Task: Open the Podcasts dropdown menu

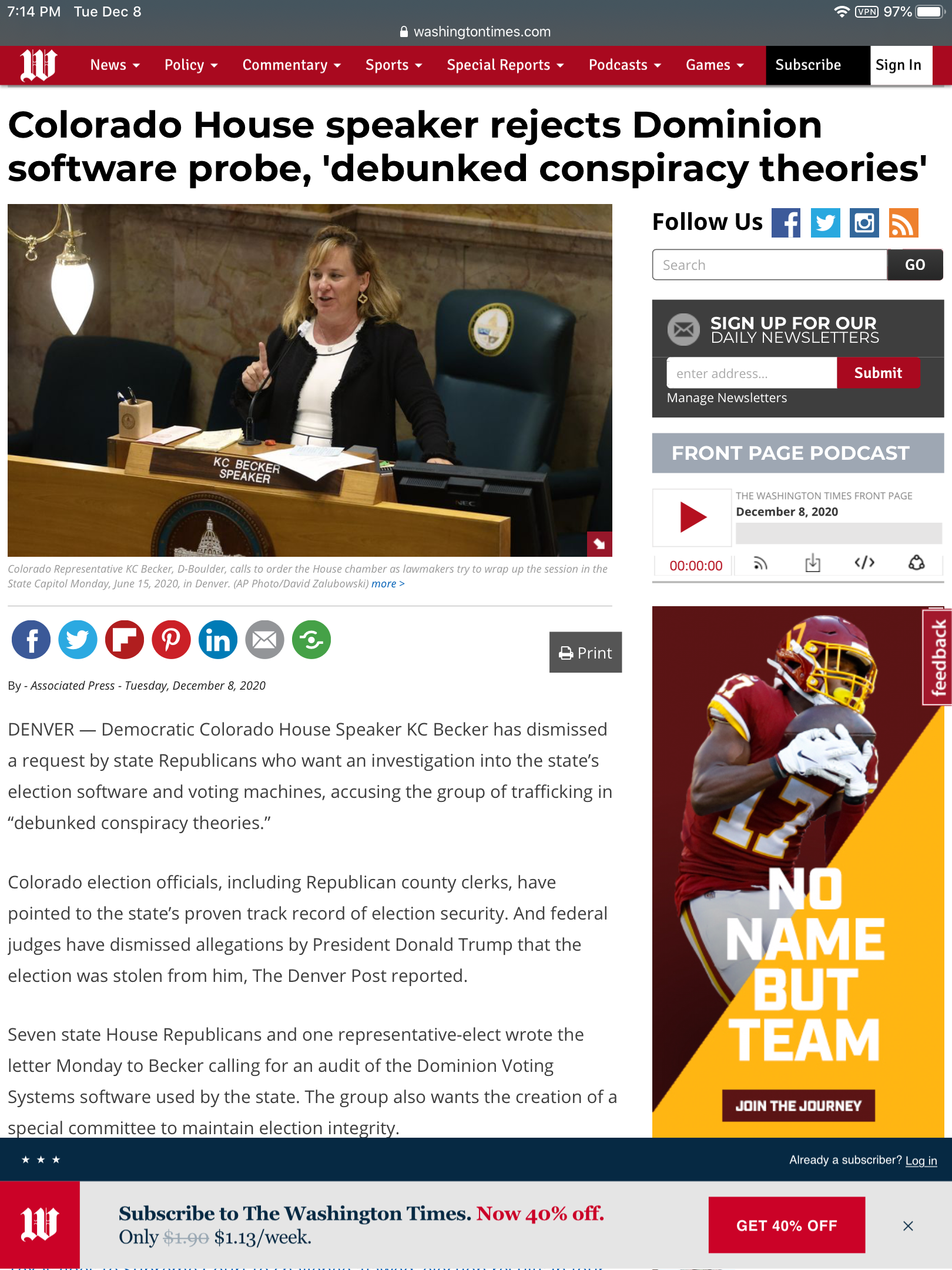Action: click(625, 65)
